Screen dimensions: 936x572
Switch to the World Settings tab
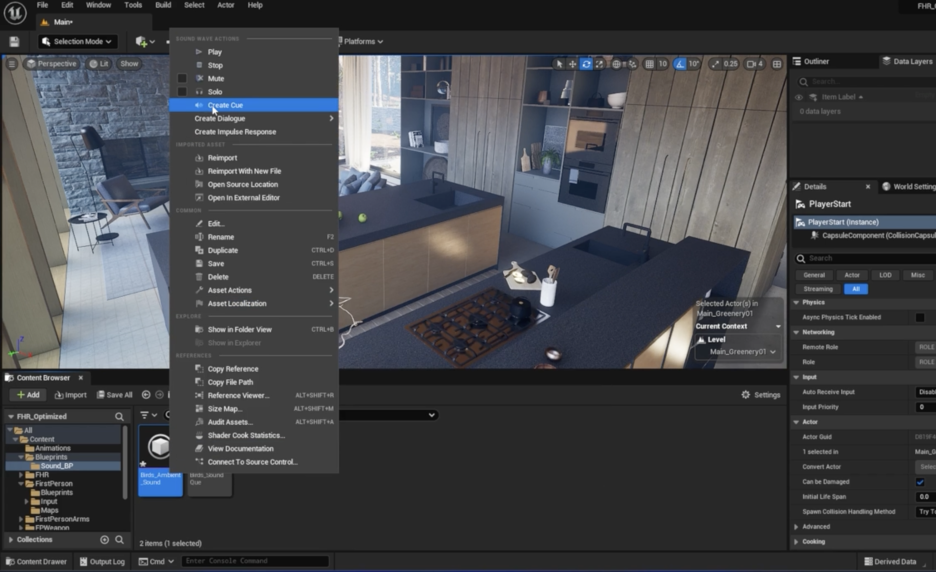point(909,186)
